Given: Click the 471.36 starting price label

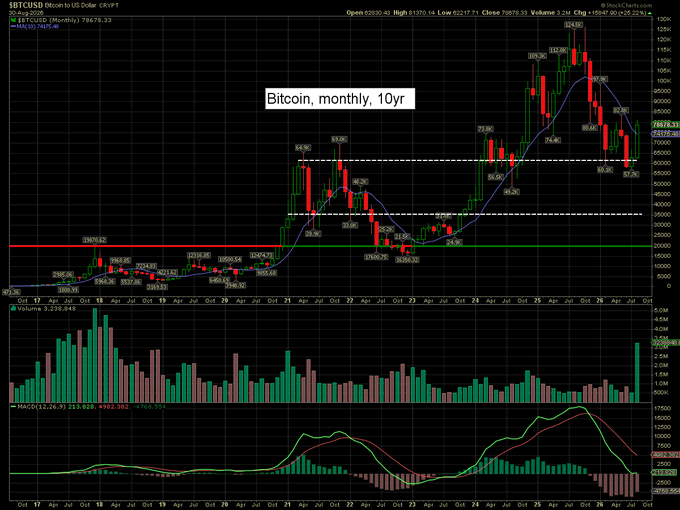Looking at the screenshot, I should (11, 292).
